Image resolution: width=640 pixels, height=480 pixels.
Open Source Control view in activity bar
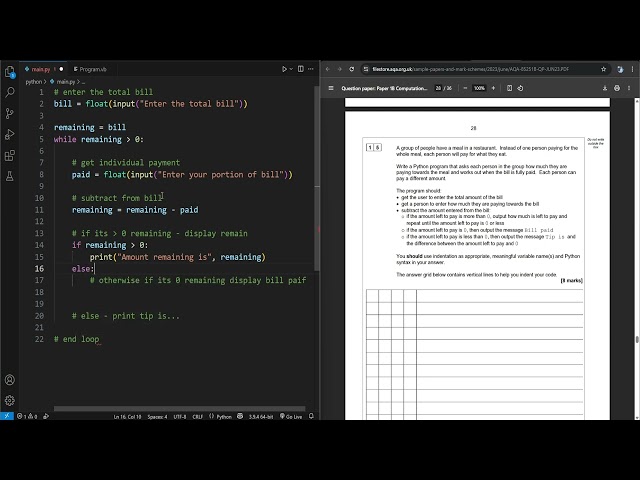pyautogui.click(x=10, y=113)
